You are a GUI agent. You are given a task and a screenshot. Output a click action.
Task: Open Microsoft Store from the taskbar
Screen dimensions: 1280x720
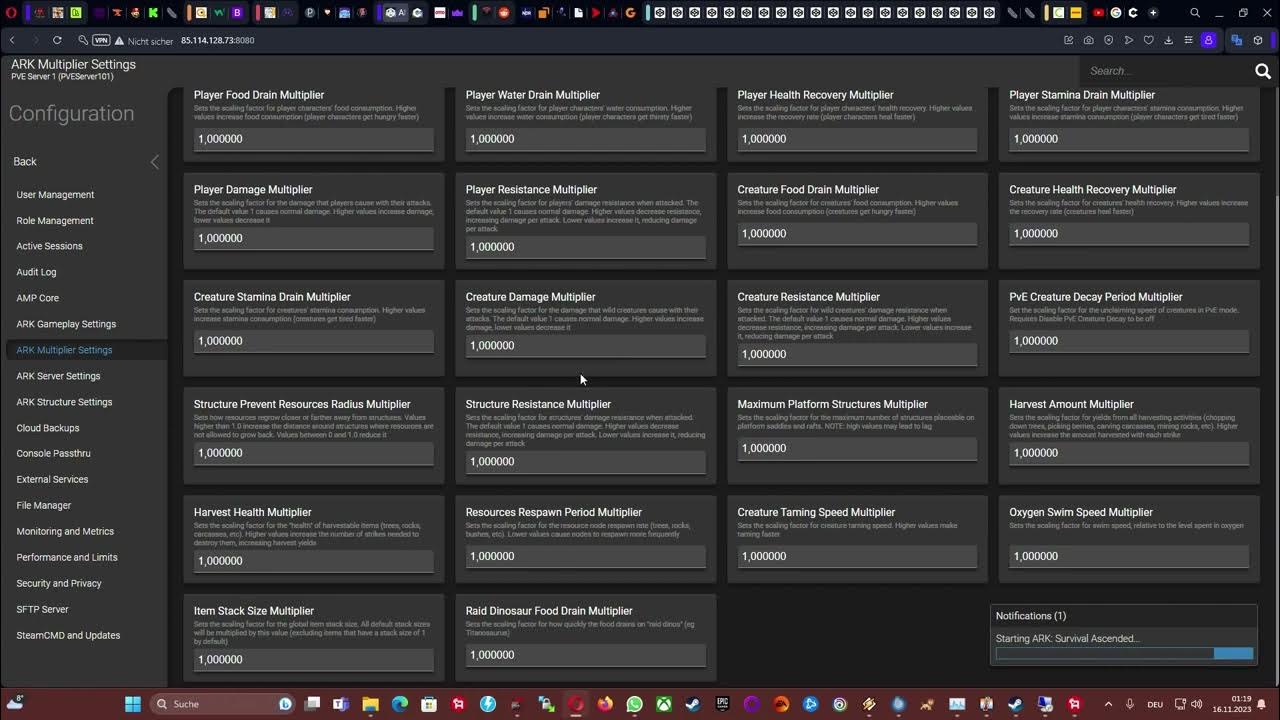coord(429,704)
